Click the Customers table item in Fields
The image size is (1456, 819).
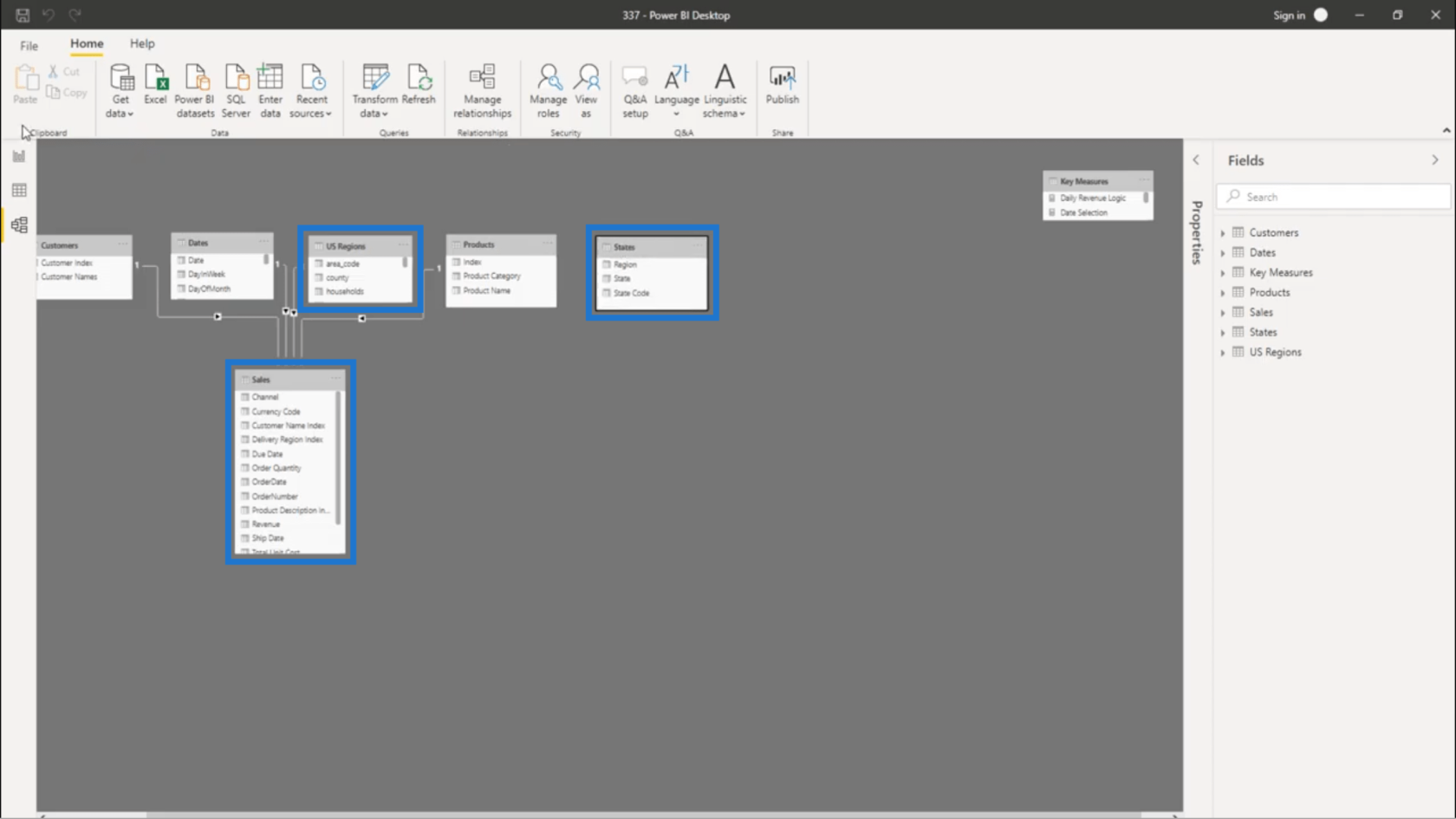(x=1274, y=233)
